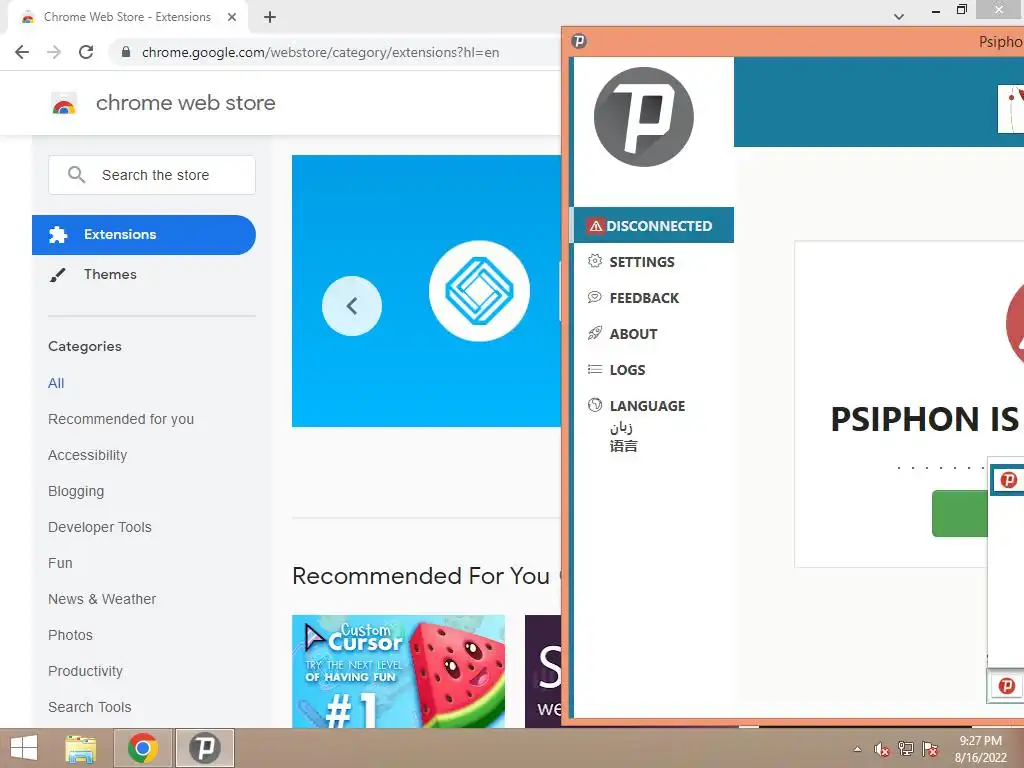Open Psiphon Language options
The image size is (1024, 768).
click(647, 406)
